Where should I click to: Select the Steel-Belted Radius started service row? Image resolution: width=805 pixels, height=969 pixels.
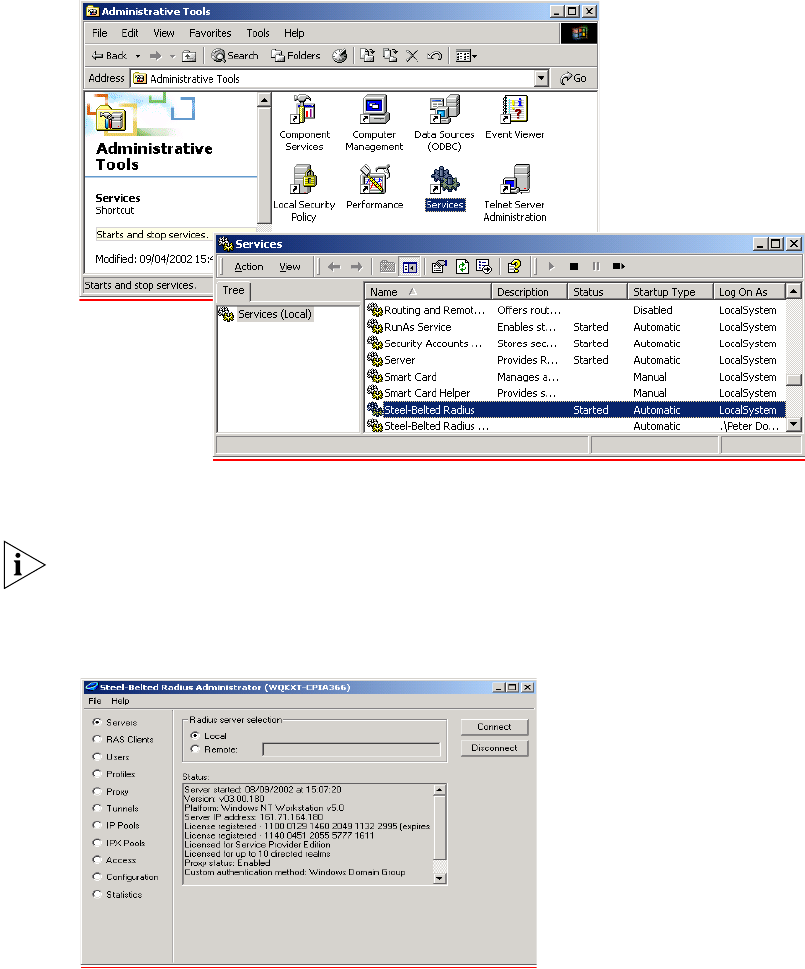(x=575, y=410)
